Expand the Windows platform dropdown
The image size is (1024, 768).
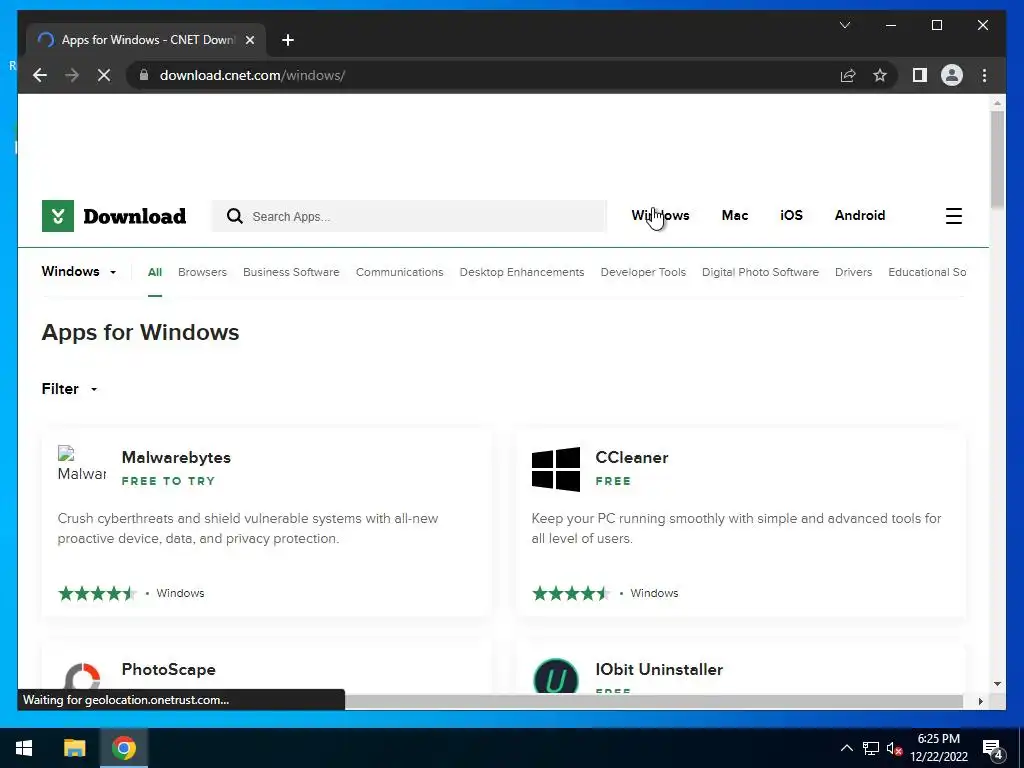(79, 272)
